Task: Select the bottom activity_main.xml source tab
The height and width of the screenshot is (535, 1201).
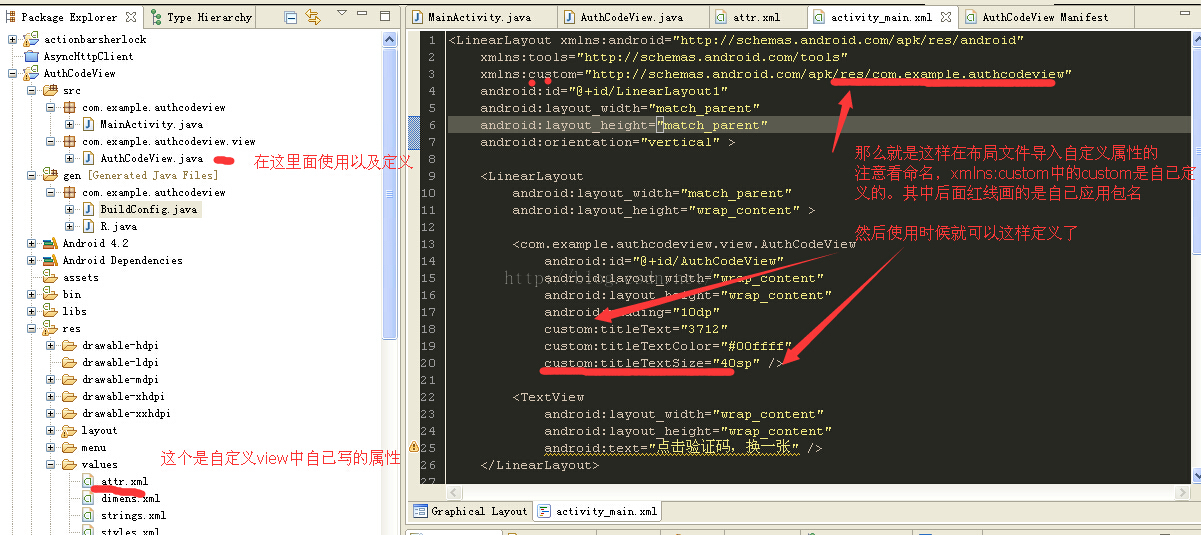Action: pos(597,511)
